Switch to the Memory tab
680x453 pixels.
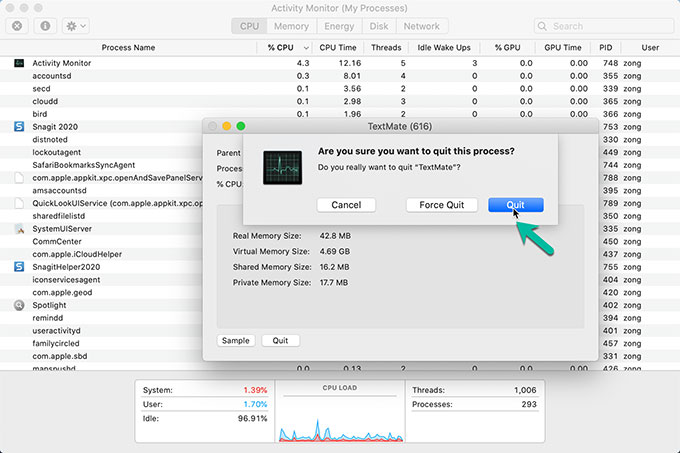click(291, 26)
